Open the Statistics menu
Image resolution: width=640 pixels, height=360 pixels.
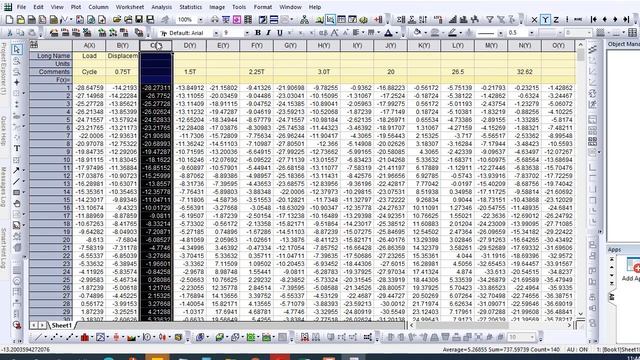click(191, 7)
